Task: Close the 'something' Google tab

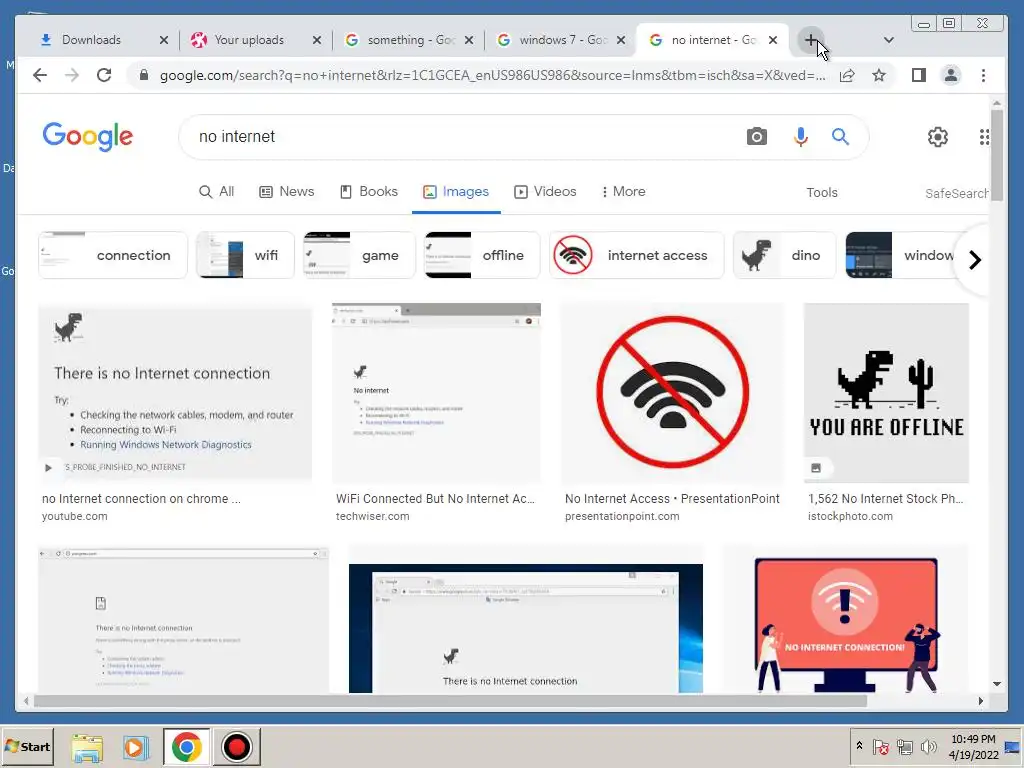Action: 469,40
